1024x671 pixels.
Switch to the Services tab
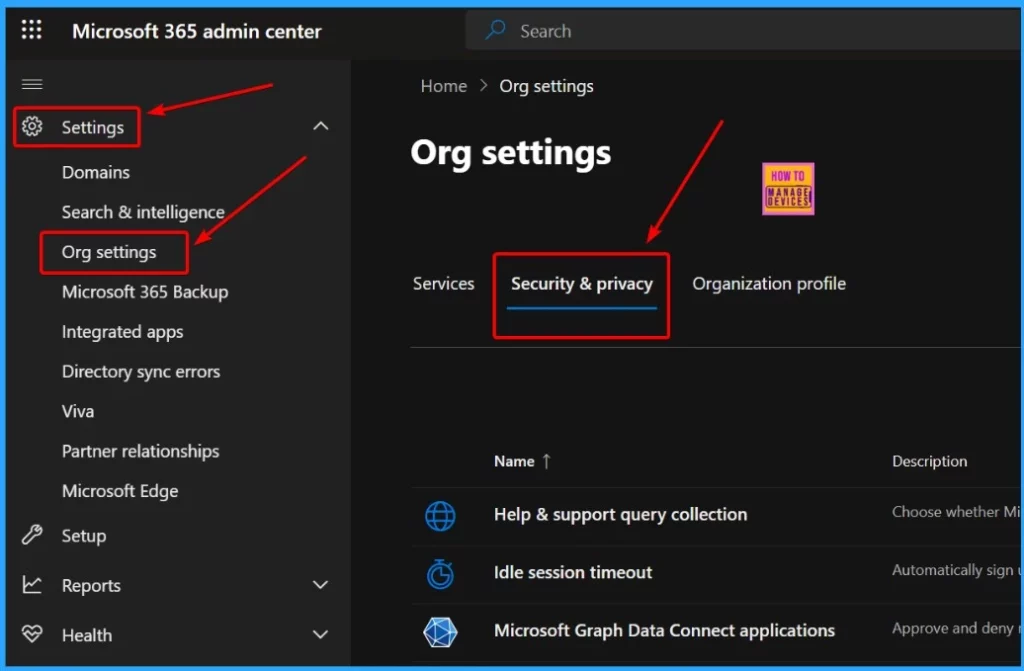point(443,284)
